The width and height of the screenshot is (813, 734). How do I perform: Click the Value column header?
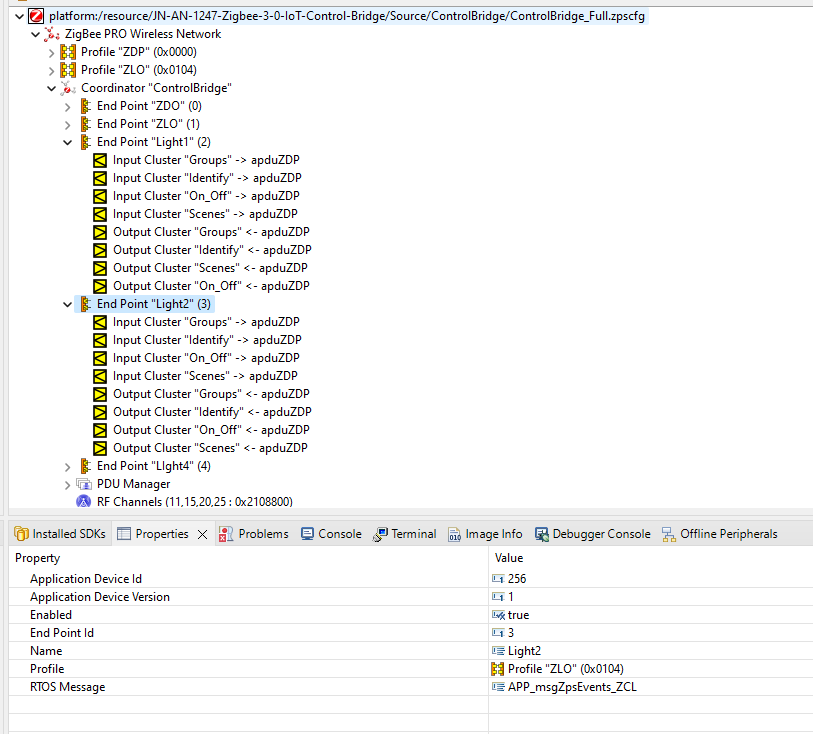[x=651, y=558]
